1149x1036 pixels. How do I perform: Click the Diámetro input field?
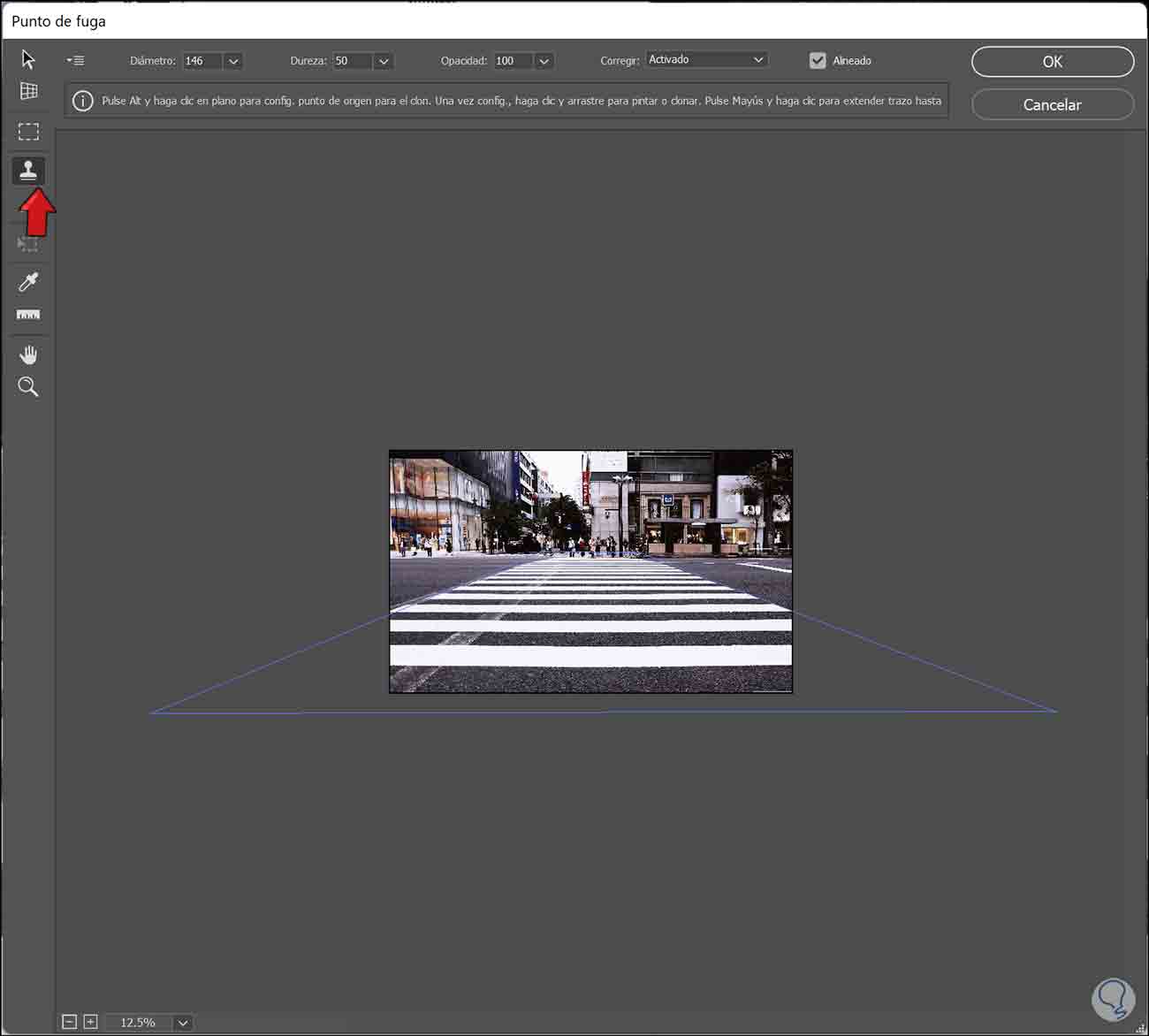click(202, 61)
